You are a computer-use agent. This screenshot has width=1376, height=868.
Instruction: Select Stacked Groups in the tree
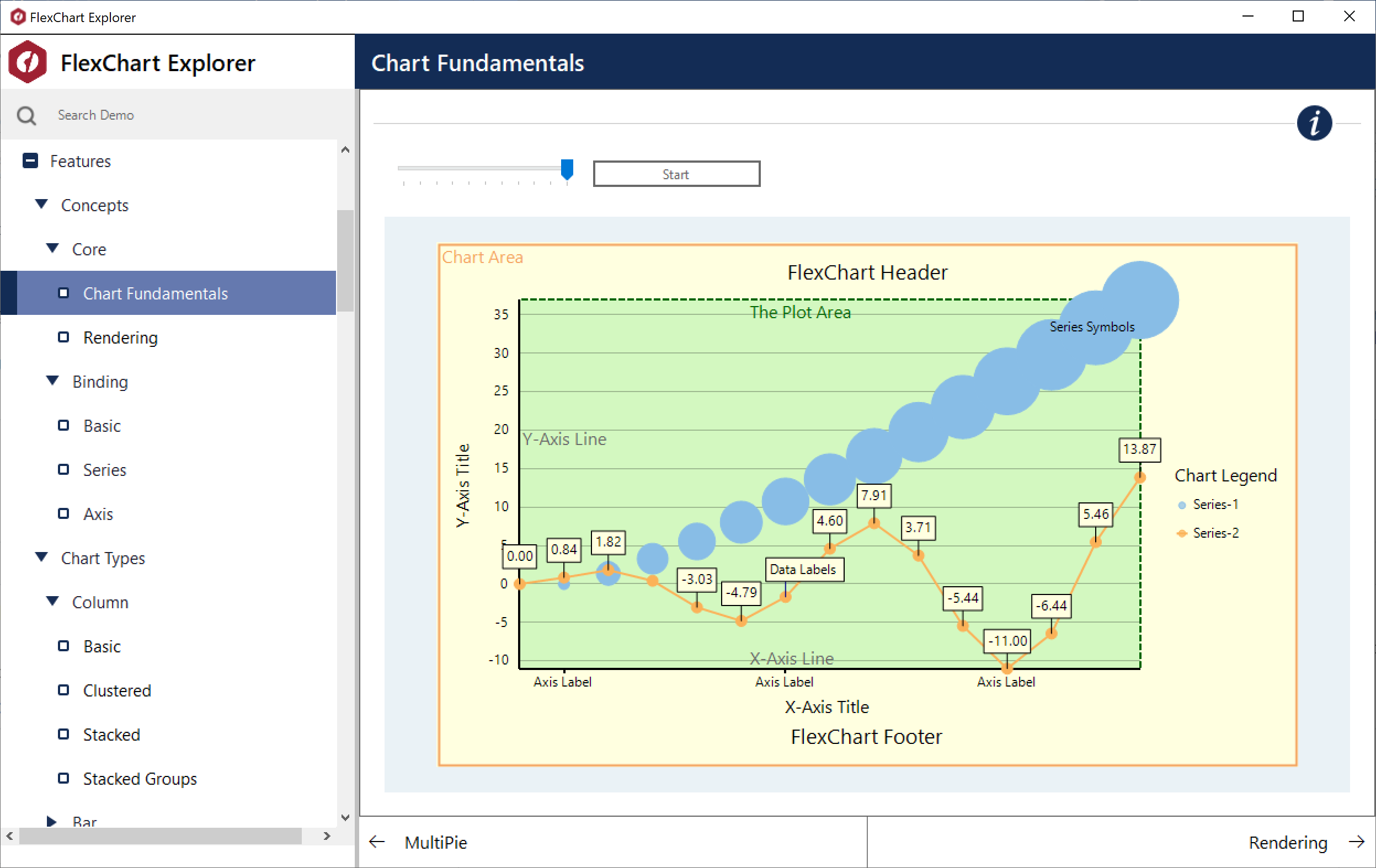[140, 778]
